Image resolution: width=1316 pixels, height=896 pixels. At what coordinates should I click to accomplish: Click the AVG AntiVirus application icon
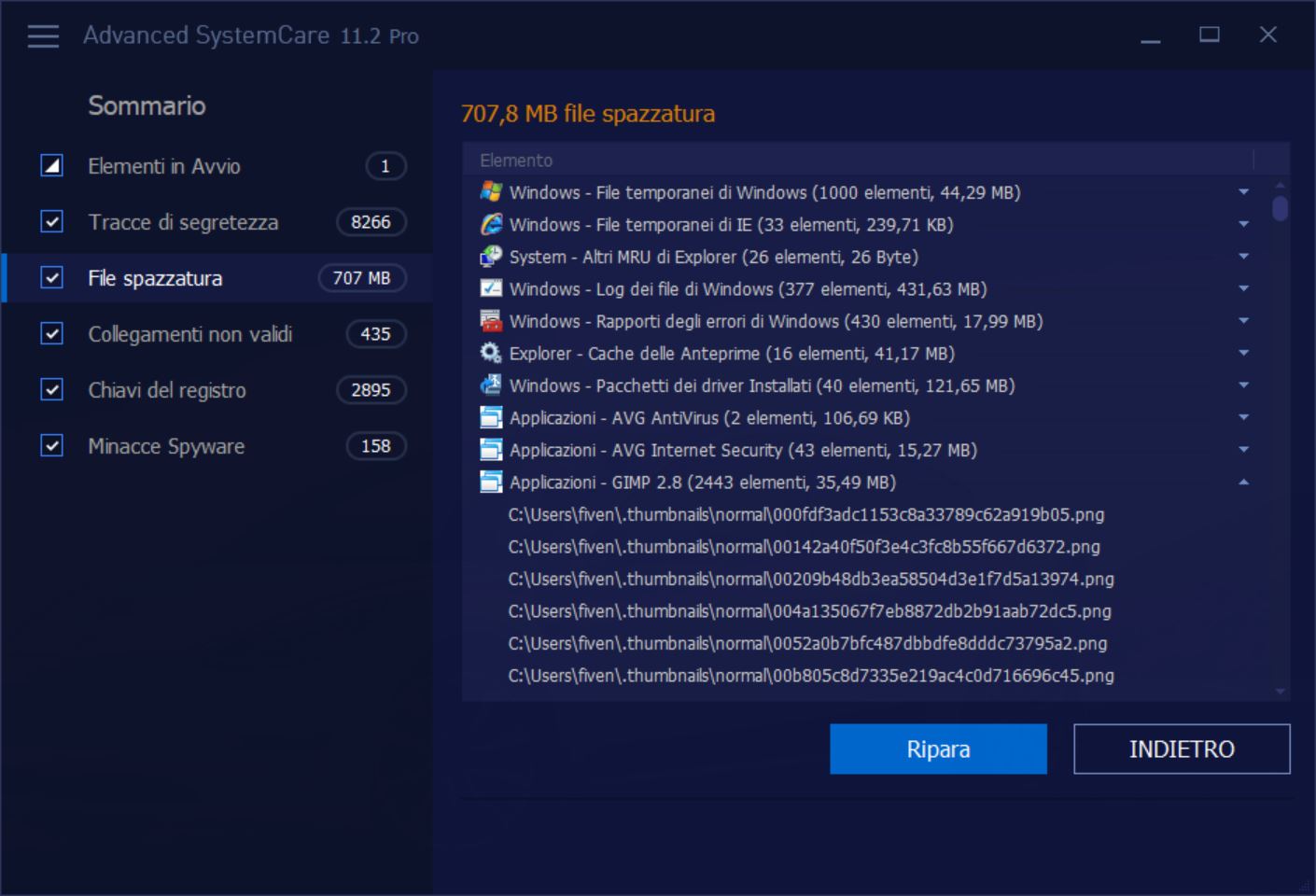click(x=491, y=418)
